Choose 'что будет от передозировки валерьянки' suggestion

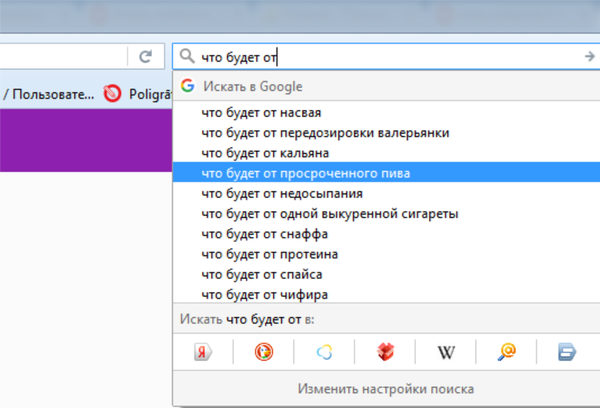point(324,133)
